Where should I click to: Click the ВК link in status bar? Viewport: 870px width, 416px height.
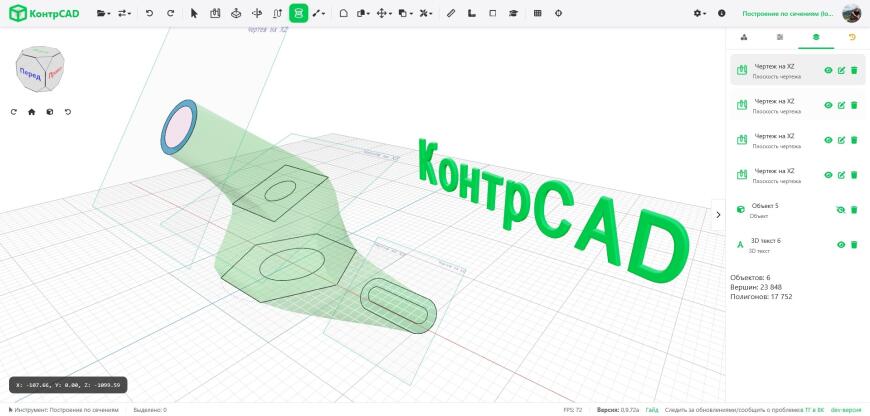coord(821,410)
